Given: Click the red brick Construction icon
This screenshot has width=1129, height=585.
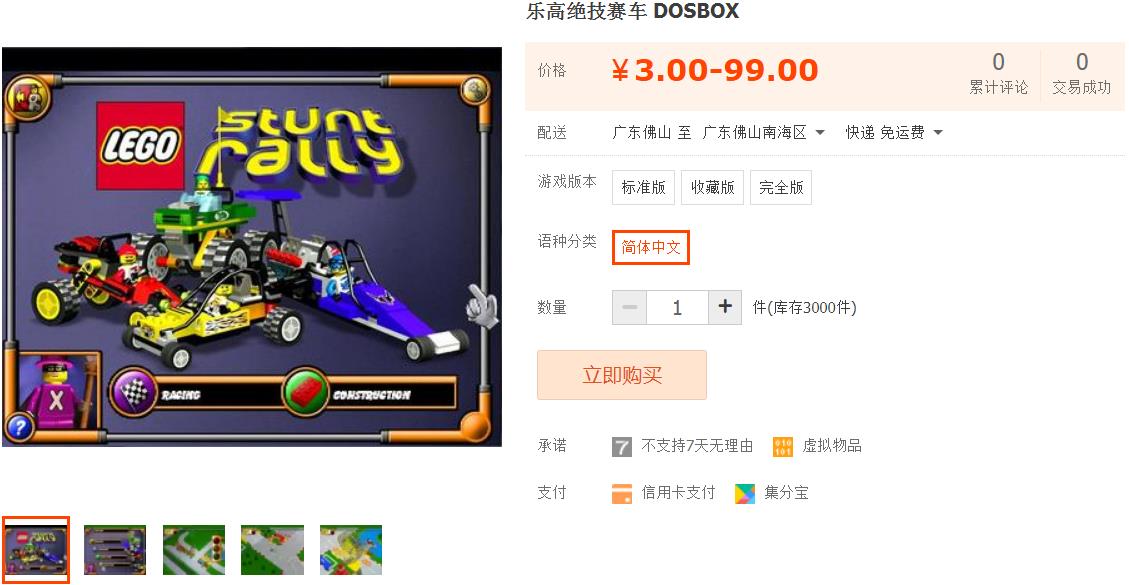Looking at the screenshot, I should coord(305,392).
